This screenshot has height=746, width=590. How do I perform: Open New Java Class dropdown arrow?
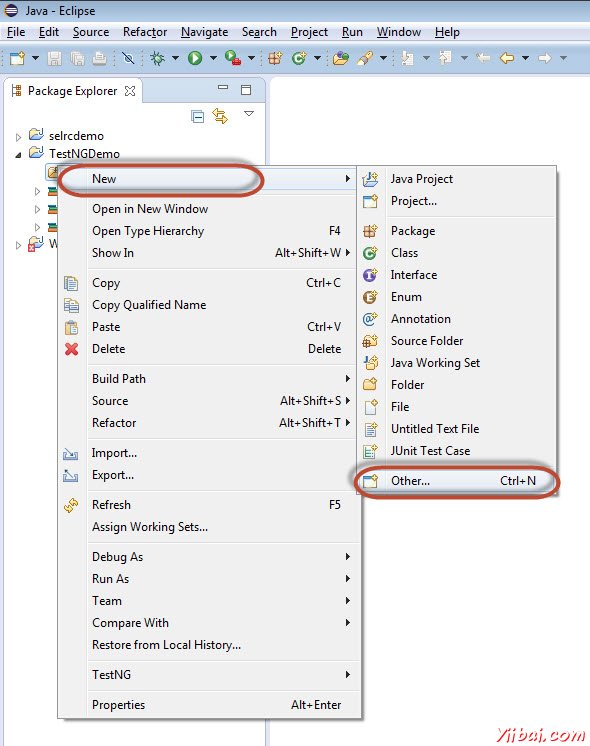tap(317, 58)
